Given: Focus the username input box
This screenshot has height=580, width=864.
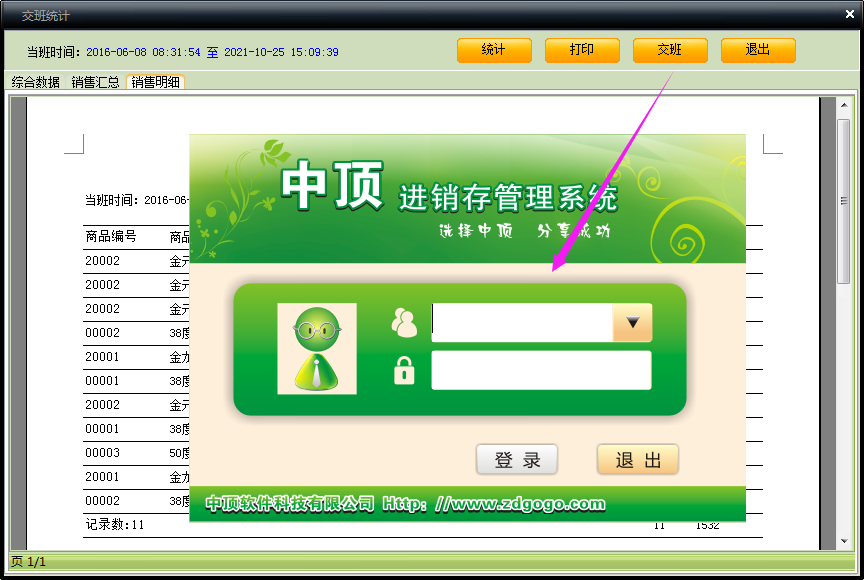Looking at the screenshot, I should coord(522,322).
